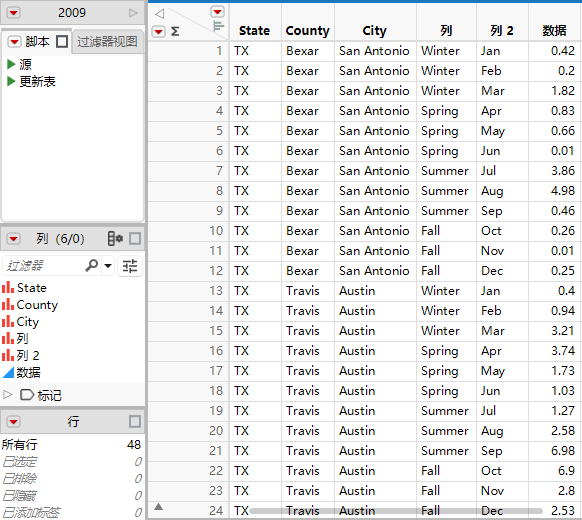
Task: Click the sort hierarchy icon in the table corner
Action: (x=219, y=26)
